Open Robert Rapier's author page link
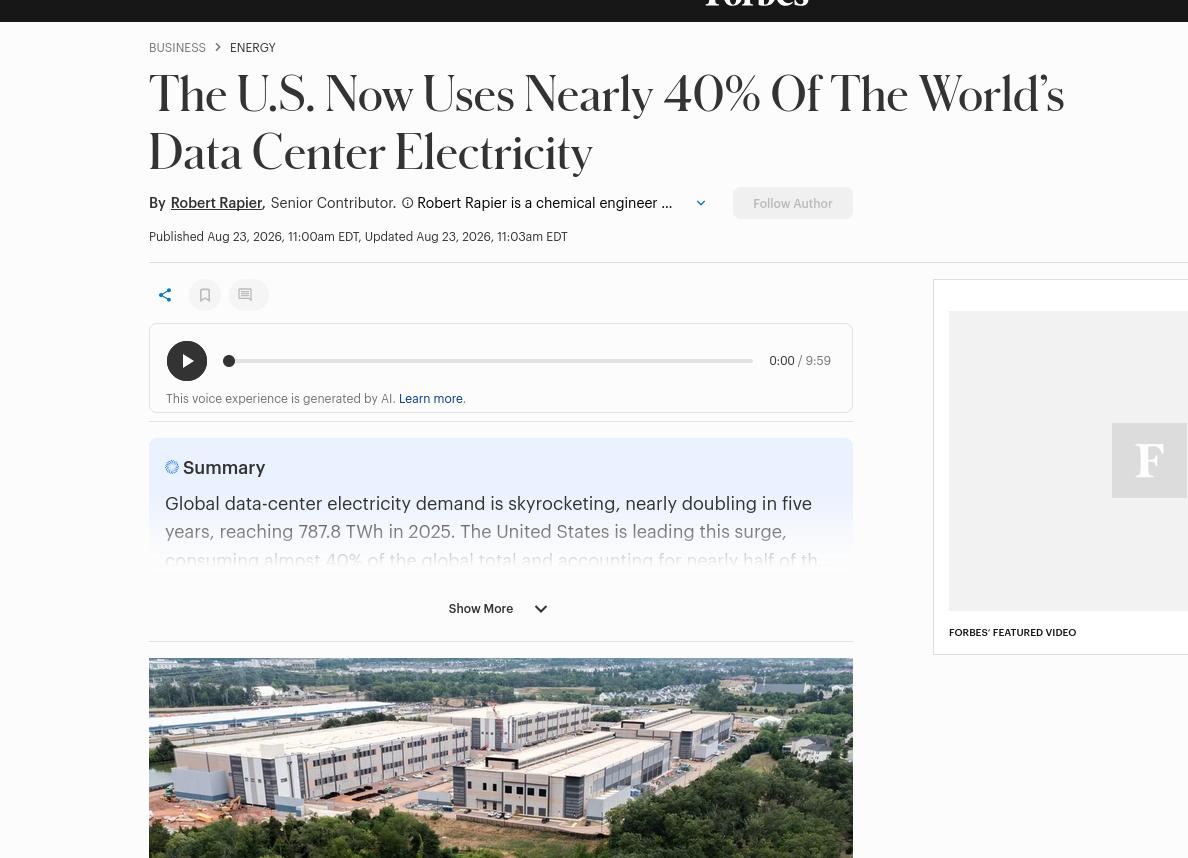 point(216,203)
